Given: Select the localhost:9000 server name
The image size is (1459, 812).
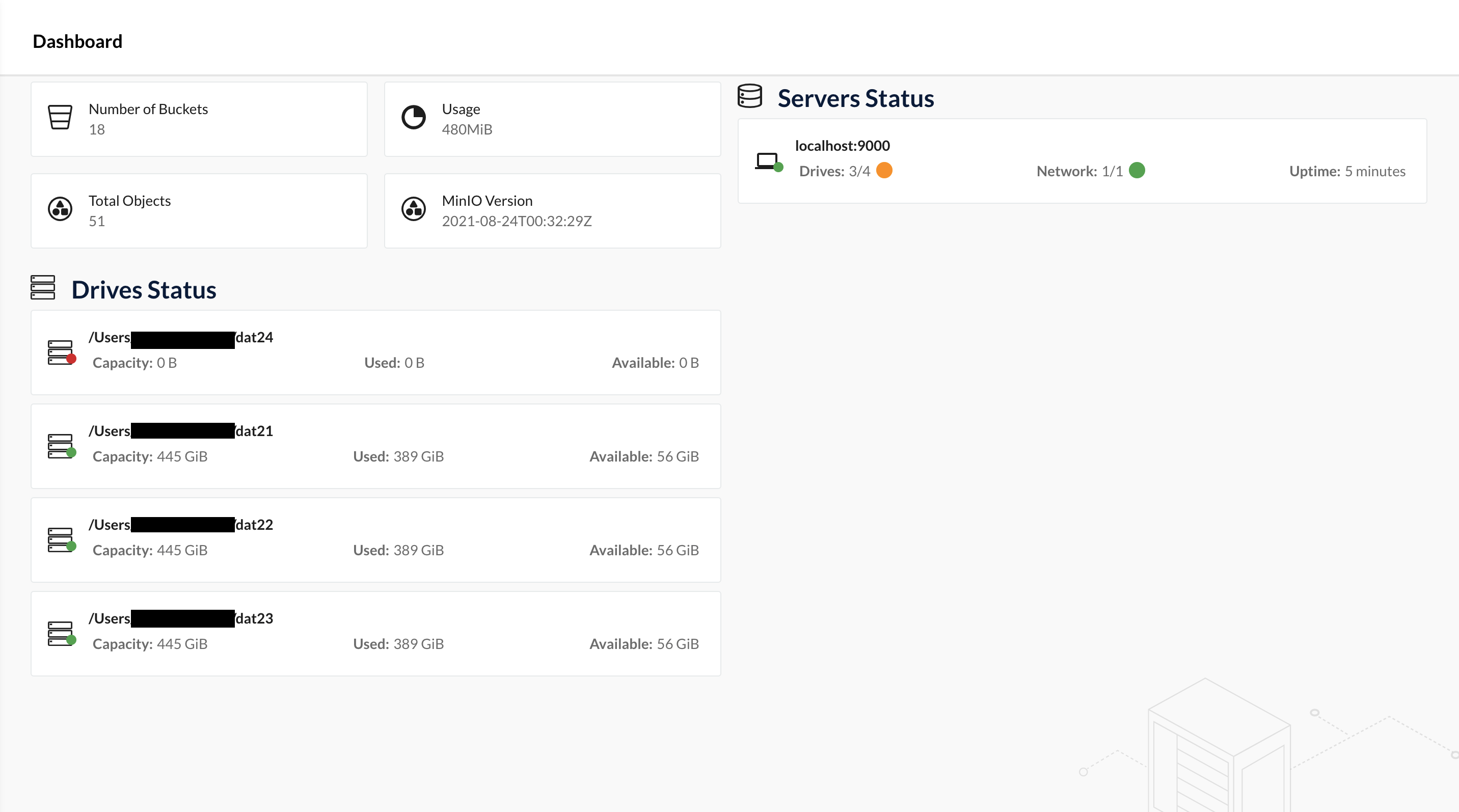Looking at the screenshot, I should 842,146.
